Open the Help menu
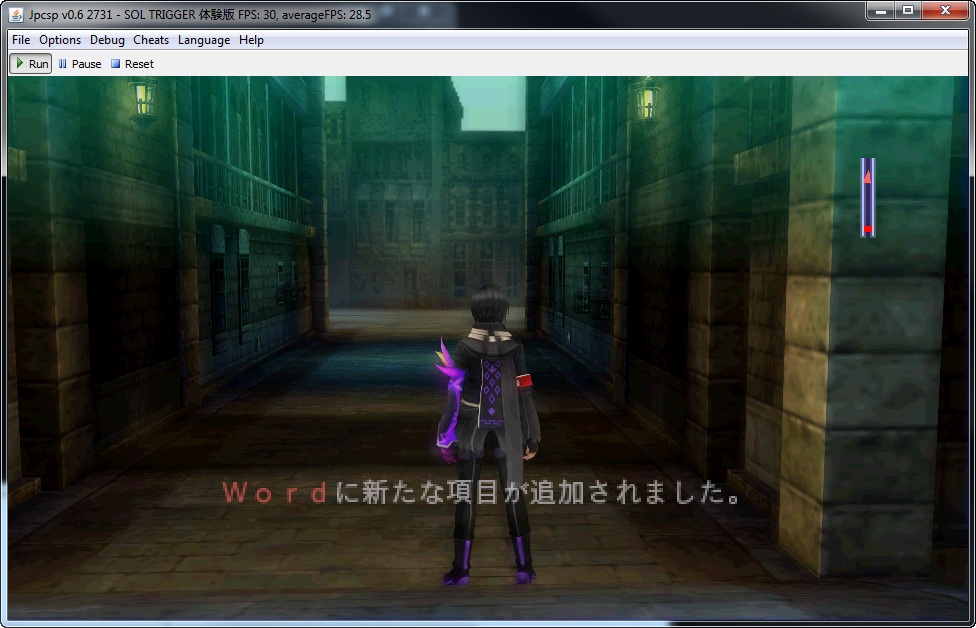Viewport: 976px width, 628px height. [251, 40]
